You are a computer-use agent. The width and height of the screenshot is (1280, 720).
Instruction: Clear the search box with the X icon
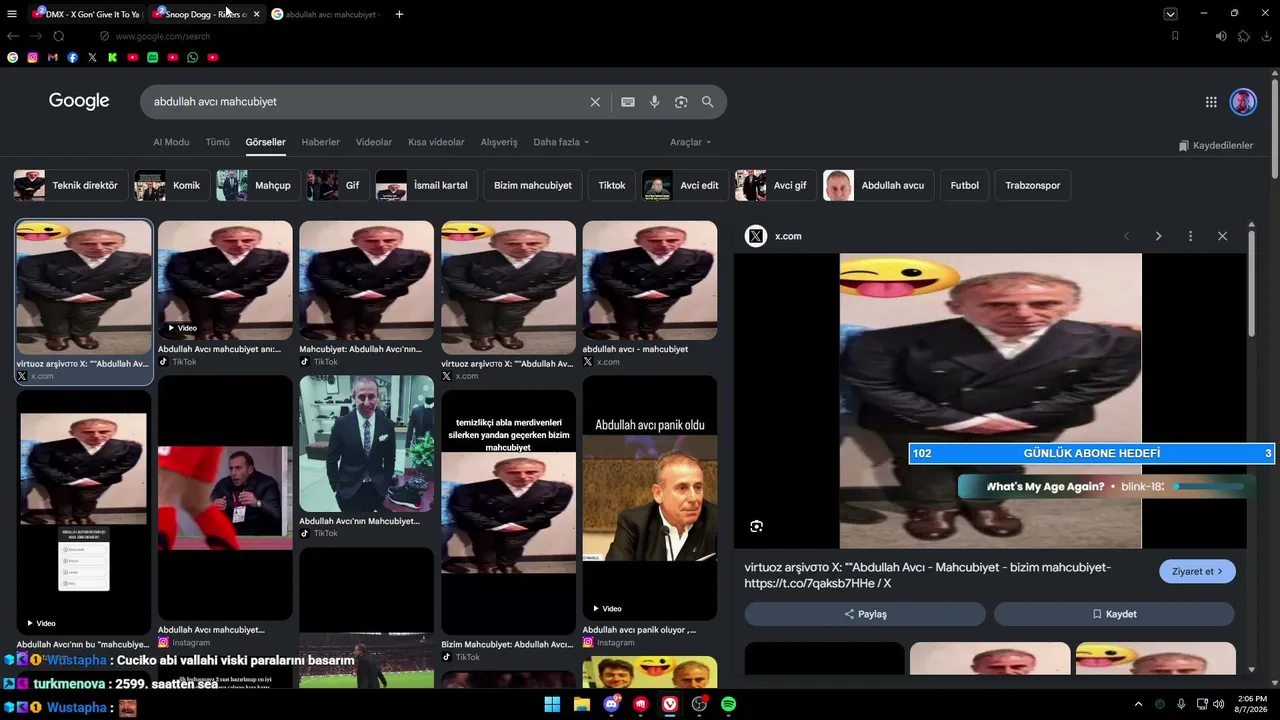click(595, 102)
